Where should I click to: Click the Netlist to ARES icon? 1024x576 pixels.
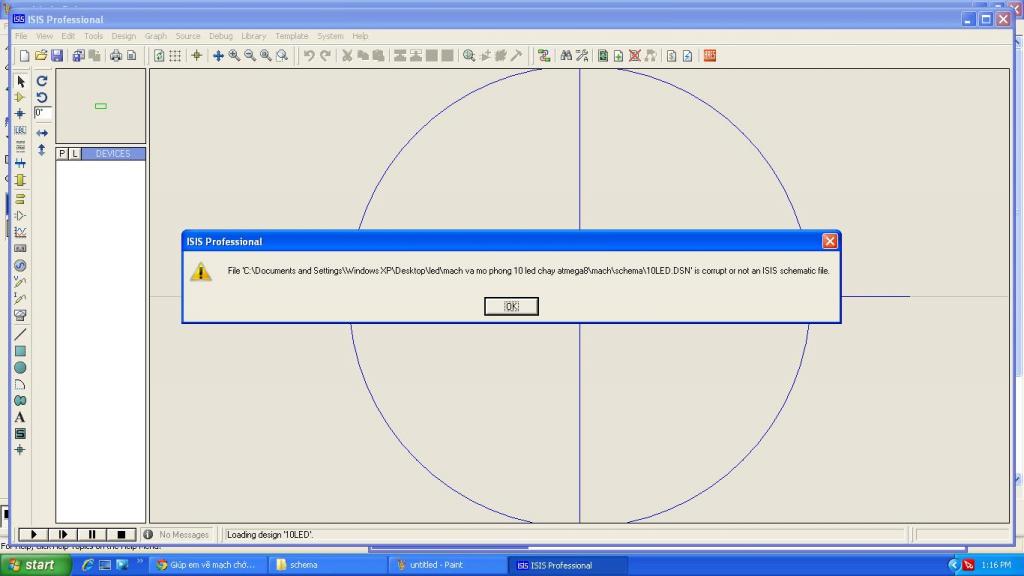click(710, 56)
